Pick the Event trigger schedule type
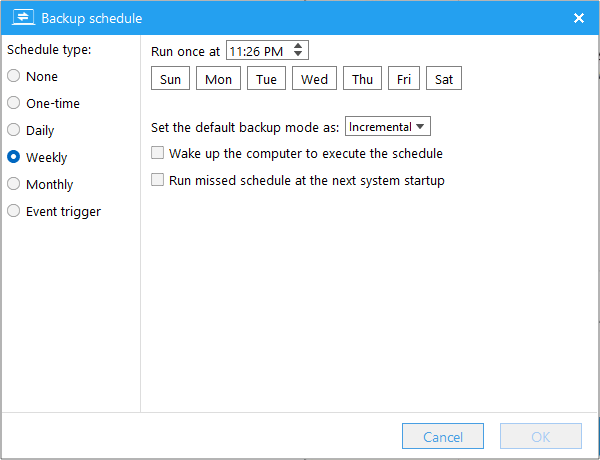600x460 pixels. pyautogui.click(x=14, y=211)
